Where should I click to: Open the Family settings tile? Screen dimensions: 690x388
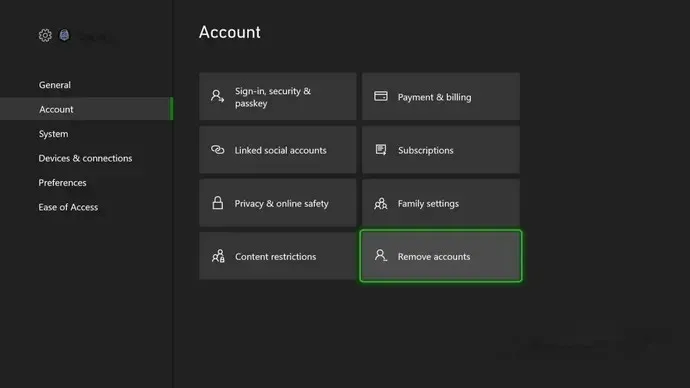point(440,203)
